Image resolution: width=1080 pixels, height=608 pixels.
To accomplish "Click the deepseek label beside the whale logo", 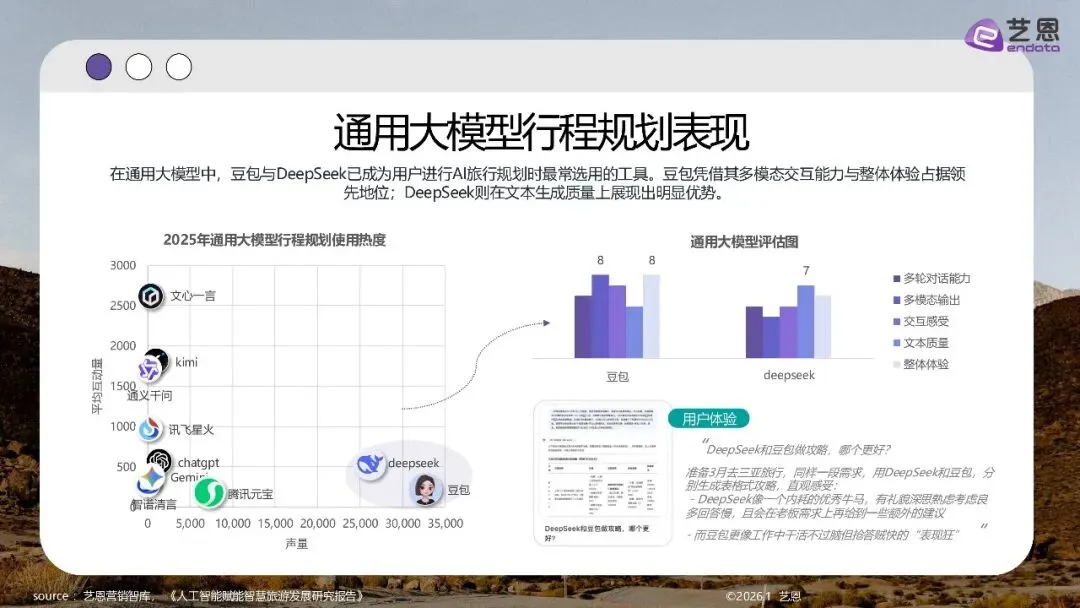I will (413, 463).
